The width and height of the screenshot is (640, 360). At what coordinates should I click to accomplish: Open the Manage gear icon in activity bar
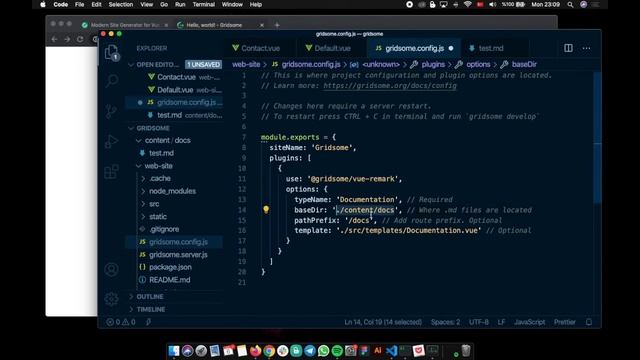(111, 299)
